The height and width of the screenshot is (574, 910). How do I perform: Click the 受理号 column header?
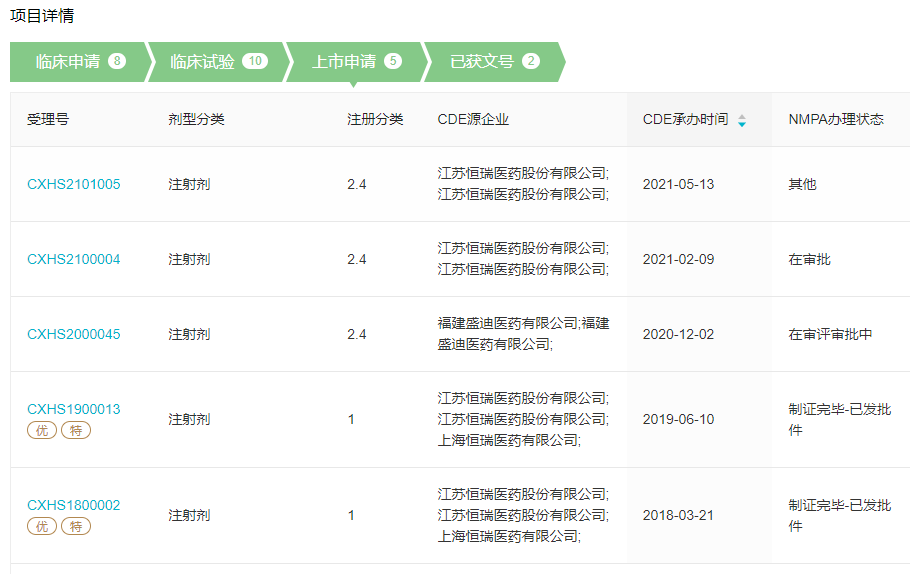(x=48, y=120)
